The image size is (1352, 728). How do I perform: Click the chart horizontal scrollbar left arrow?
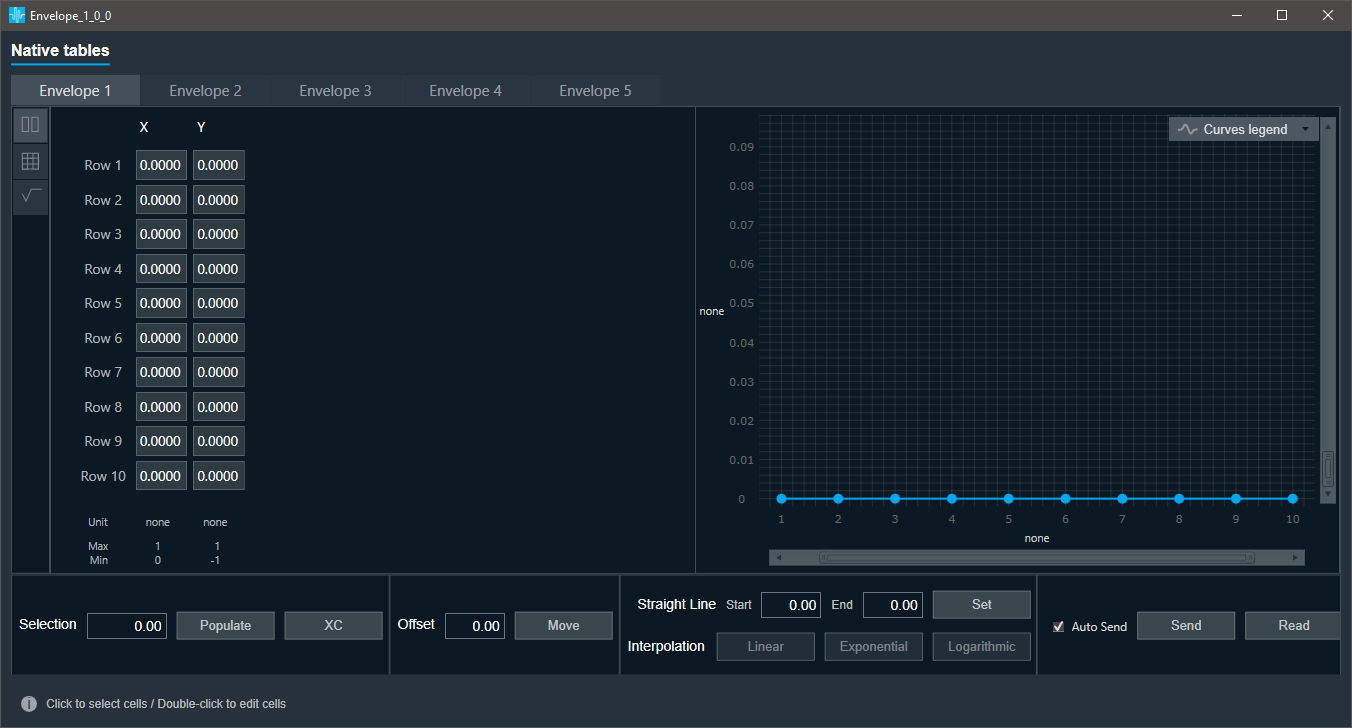[779, 557]
